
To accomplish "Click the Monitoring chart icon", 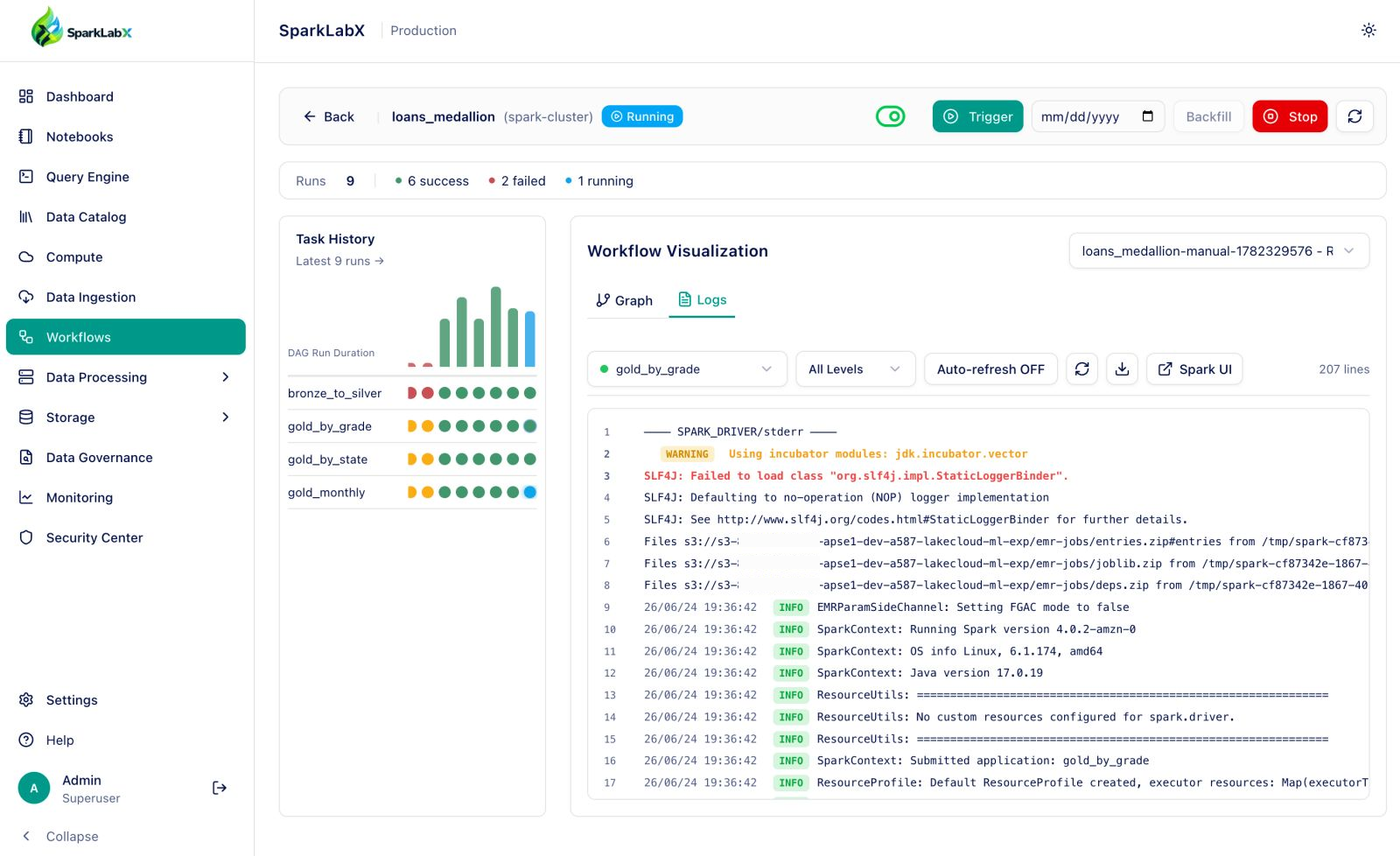I will (26, 498).
